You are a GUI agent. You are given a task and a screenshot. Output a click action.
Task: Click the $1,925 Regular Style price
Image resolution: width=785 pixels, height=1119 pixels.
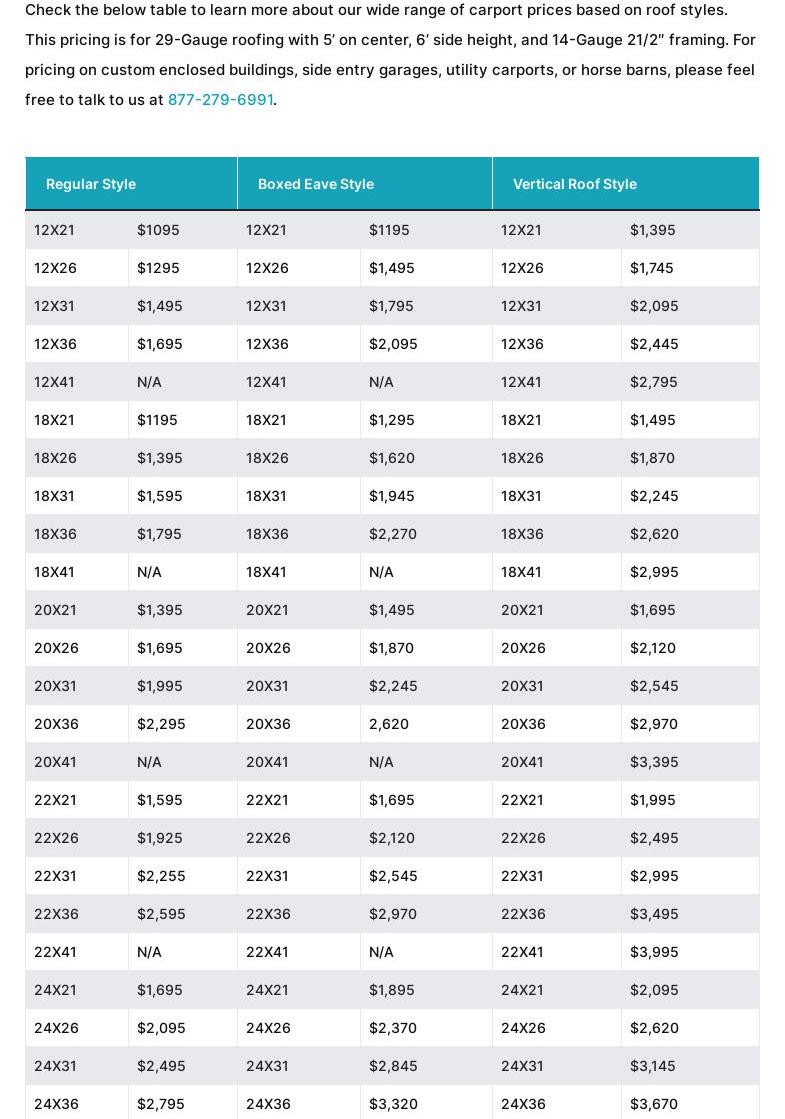coord(160,838)
